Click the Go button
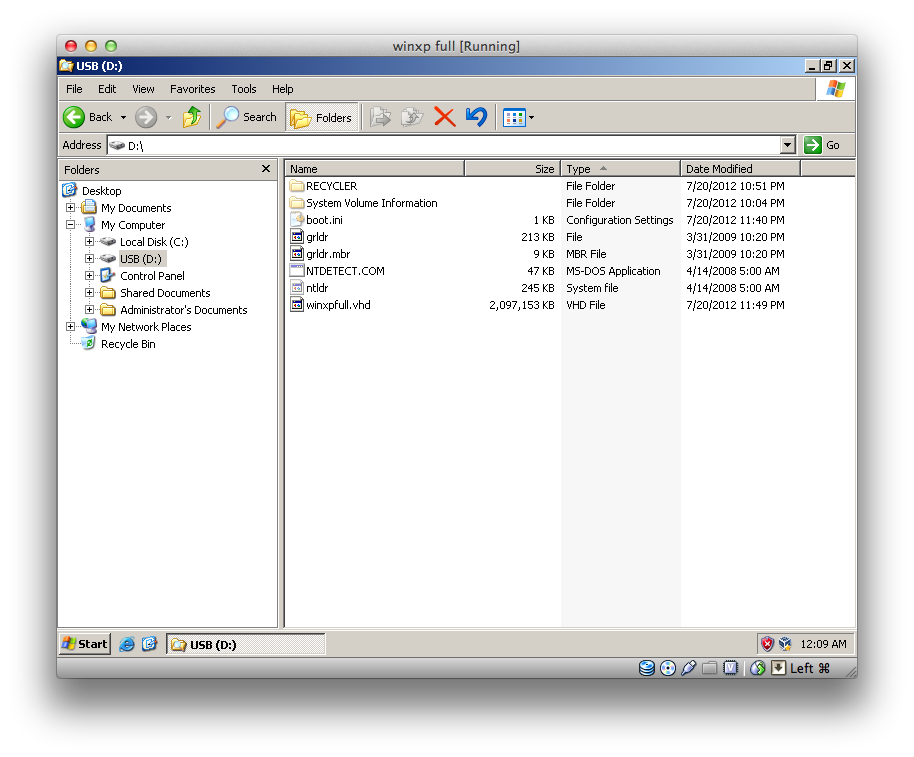The height and width of the screenshot is (757, 914). pyautogui.click(x=822, y=145)
